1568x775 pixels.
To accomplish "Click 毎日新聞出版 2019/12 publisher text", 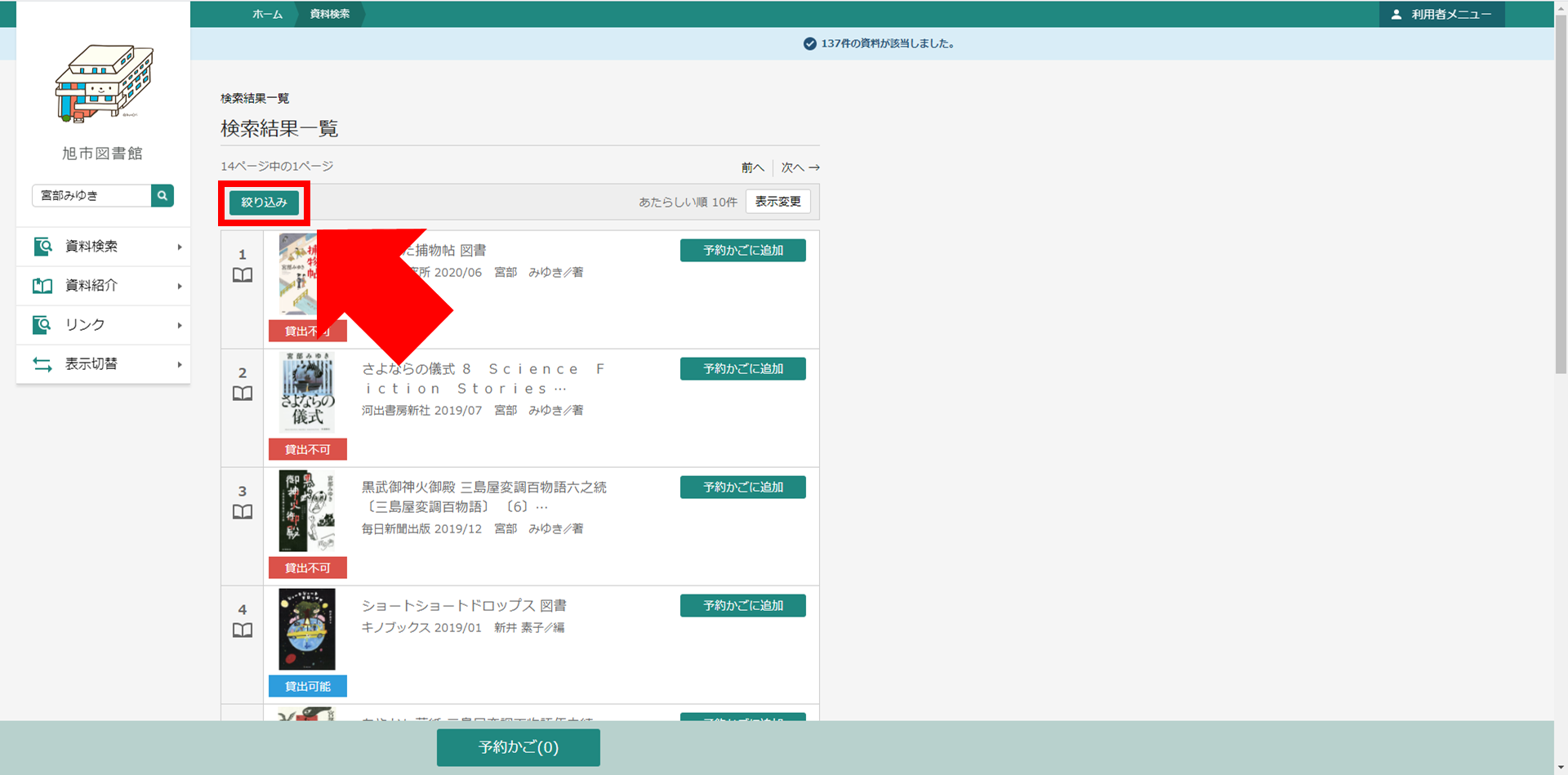I will pos(422,529).
